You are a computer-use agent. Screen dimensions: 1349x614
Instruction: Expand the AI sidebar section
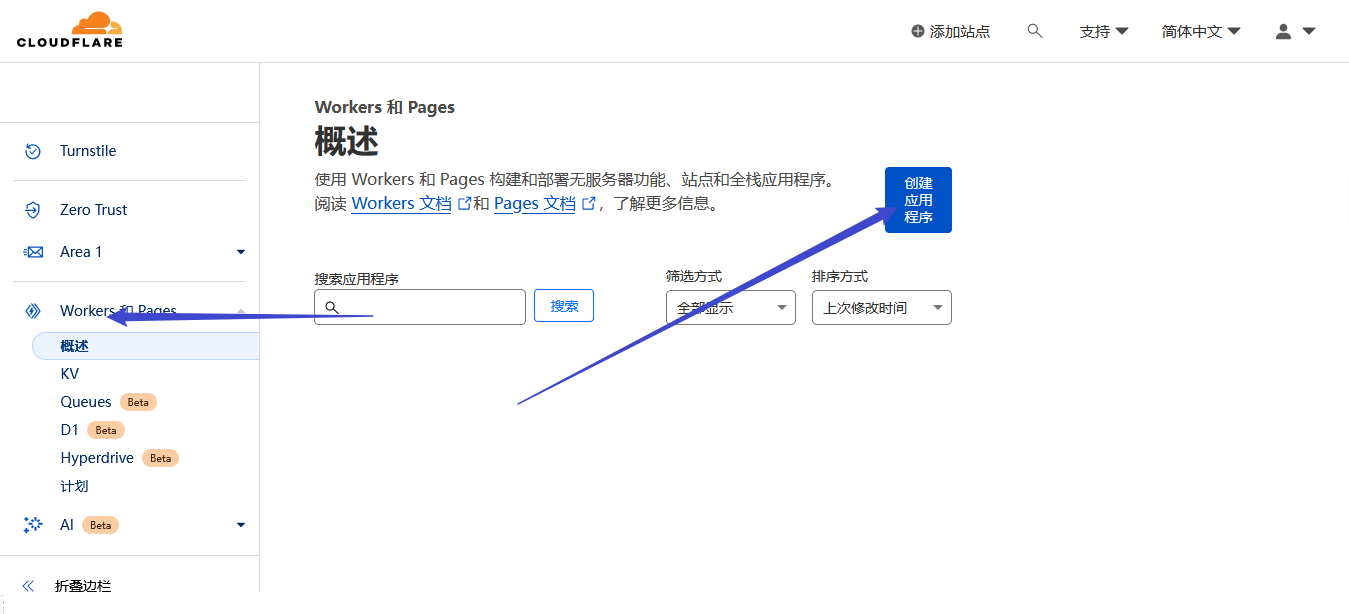(240, 524)
